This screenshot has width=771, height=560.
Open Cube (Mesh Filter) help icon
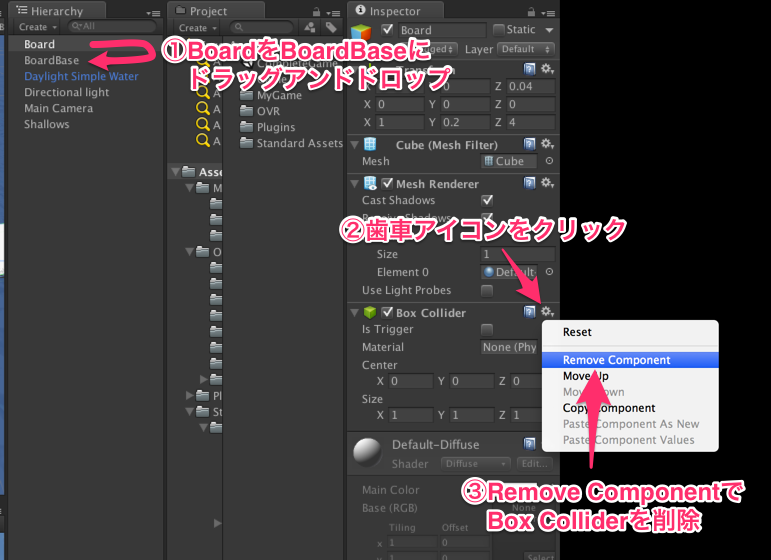530,144
